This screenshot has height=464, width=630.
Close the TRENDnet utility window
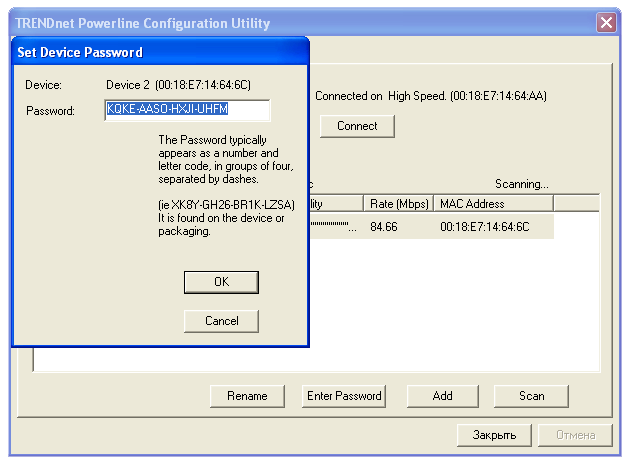pyautogui.click(x=606, y=22)
